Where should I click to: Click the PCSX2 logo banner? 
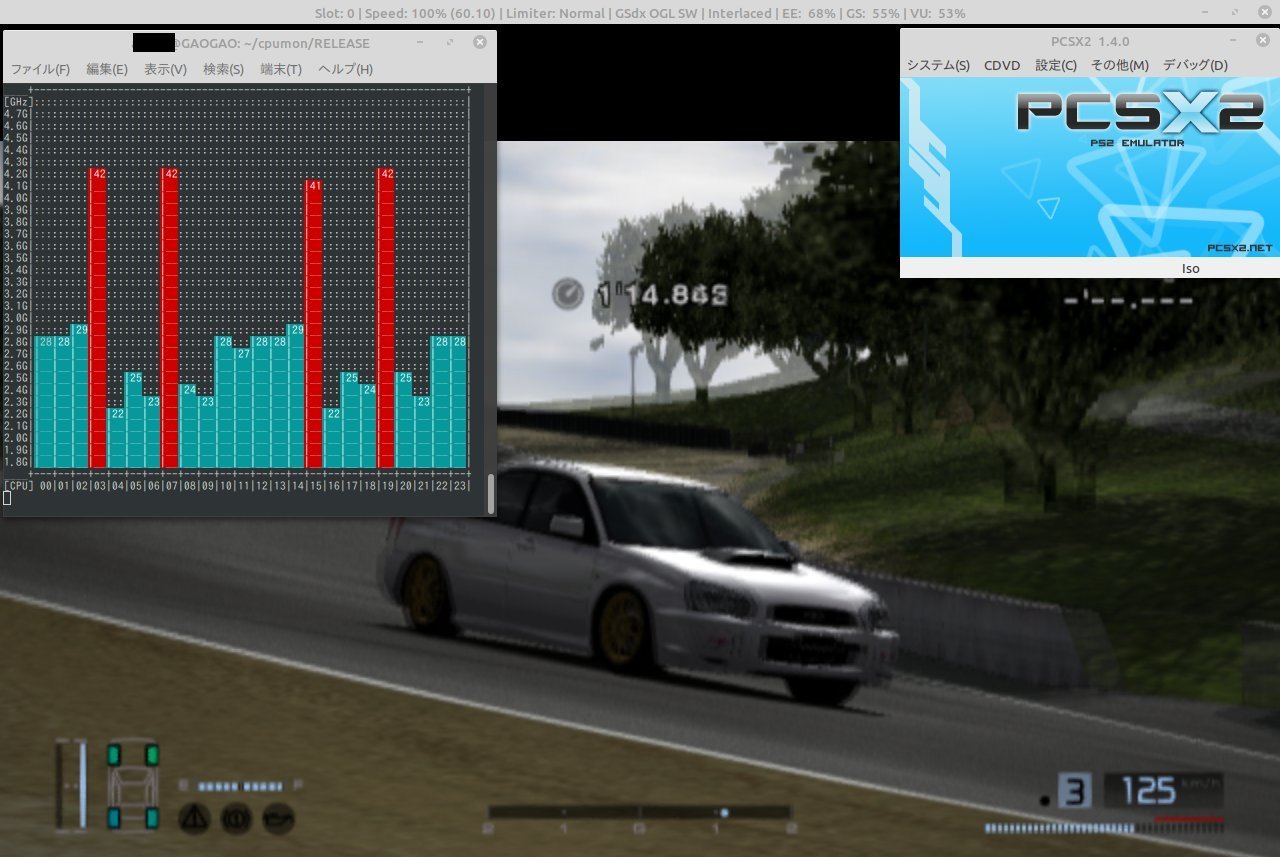coord(1090,167)
